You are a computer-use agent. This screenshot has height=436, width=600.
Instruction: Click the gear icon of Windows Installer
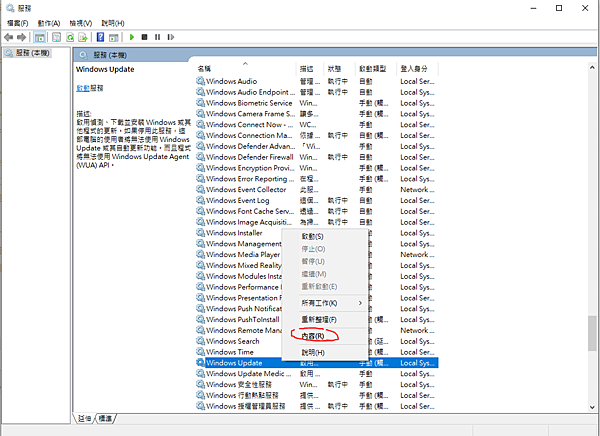[x=201, y=232]
